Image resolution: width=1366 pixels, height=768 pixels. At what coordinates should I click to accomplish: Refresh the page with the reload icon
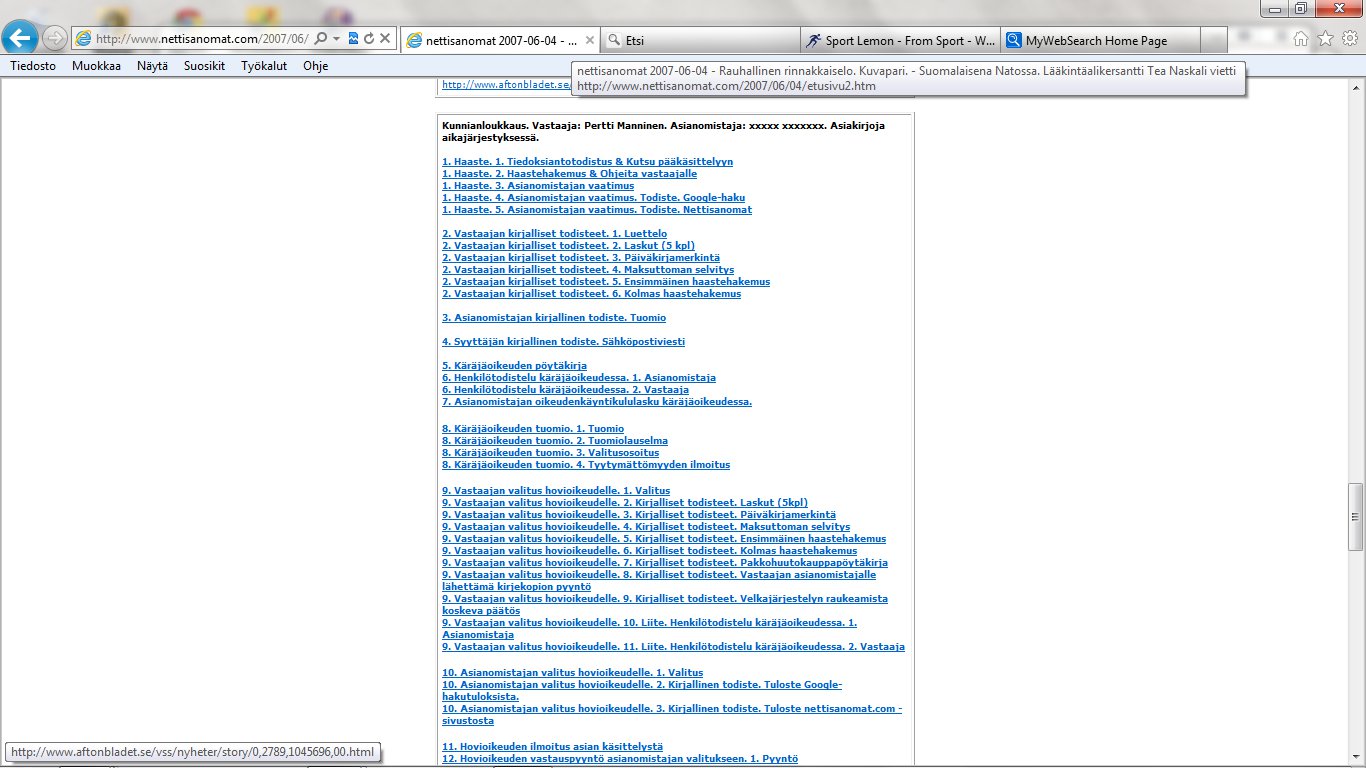[x=369, y=39]
